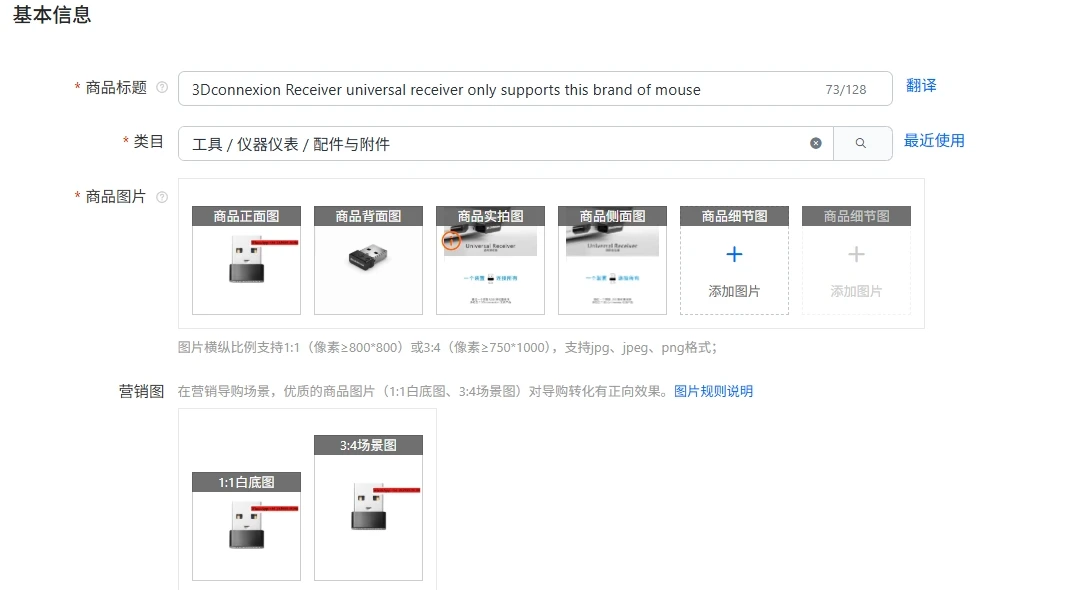Select the 商品背面图 thumbnail

[x=368, y=261]
